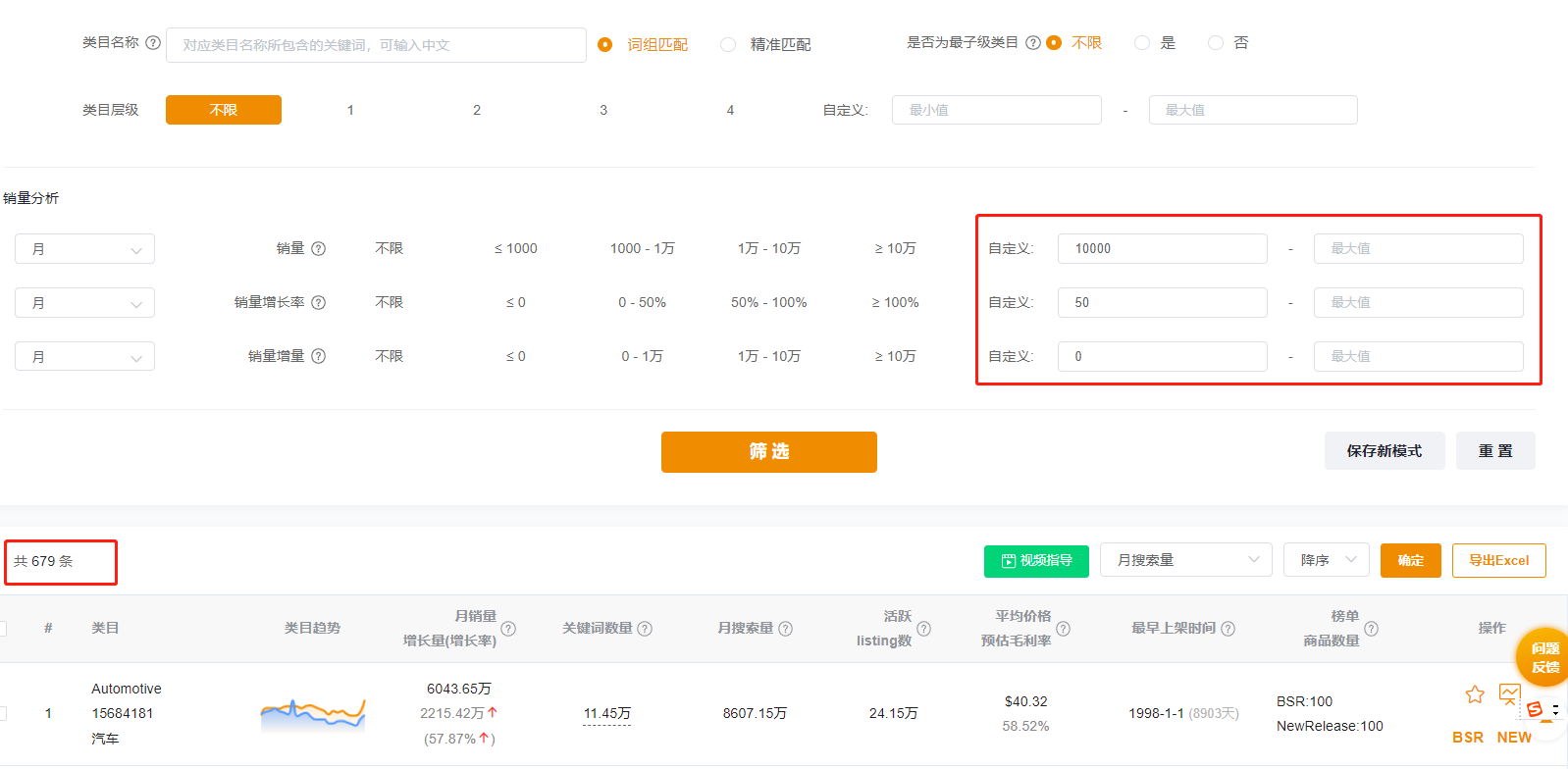
Task: Select 否 radio for 是否为最子级类目
Action: point(1216,43)
